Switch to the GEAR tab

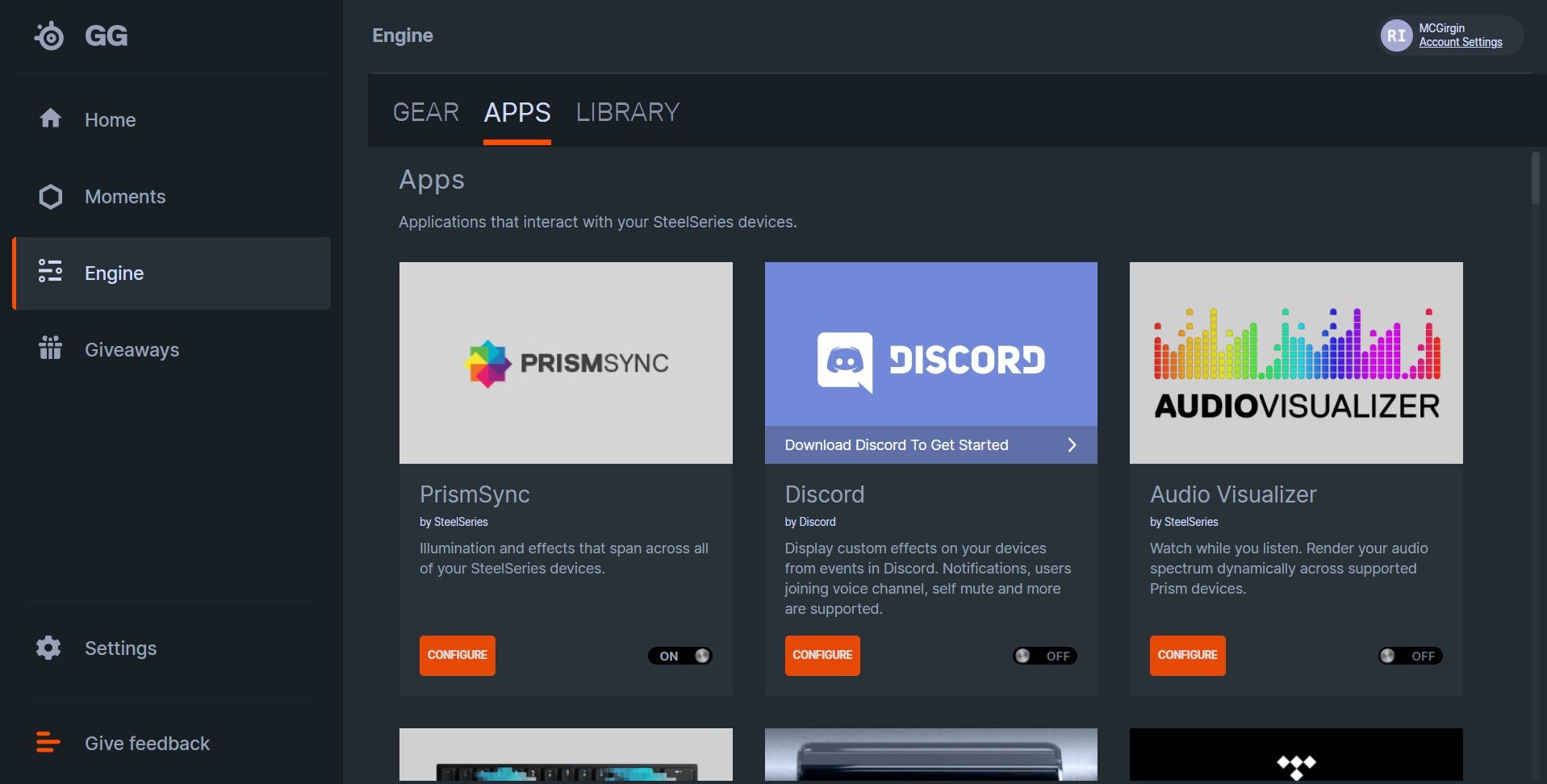(x=426, y=112)
